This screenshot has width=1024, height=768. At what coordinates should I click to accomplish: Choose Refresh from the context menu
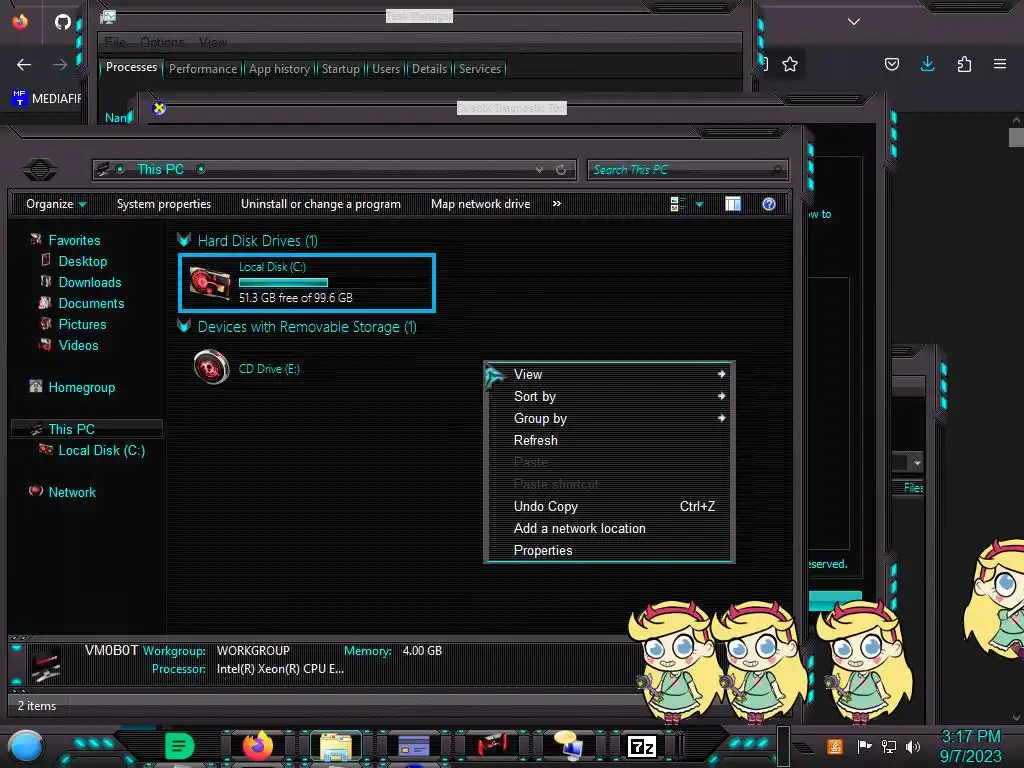click(609, 440)
